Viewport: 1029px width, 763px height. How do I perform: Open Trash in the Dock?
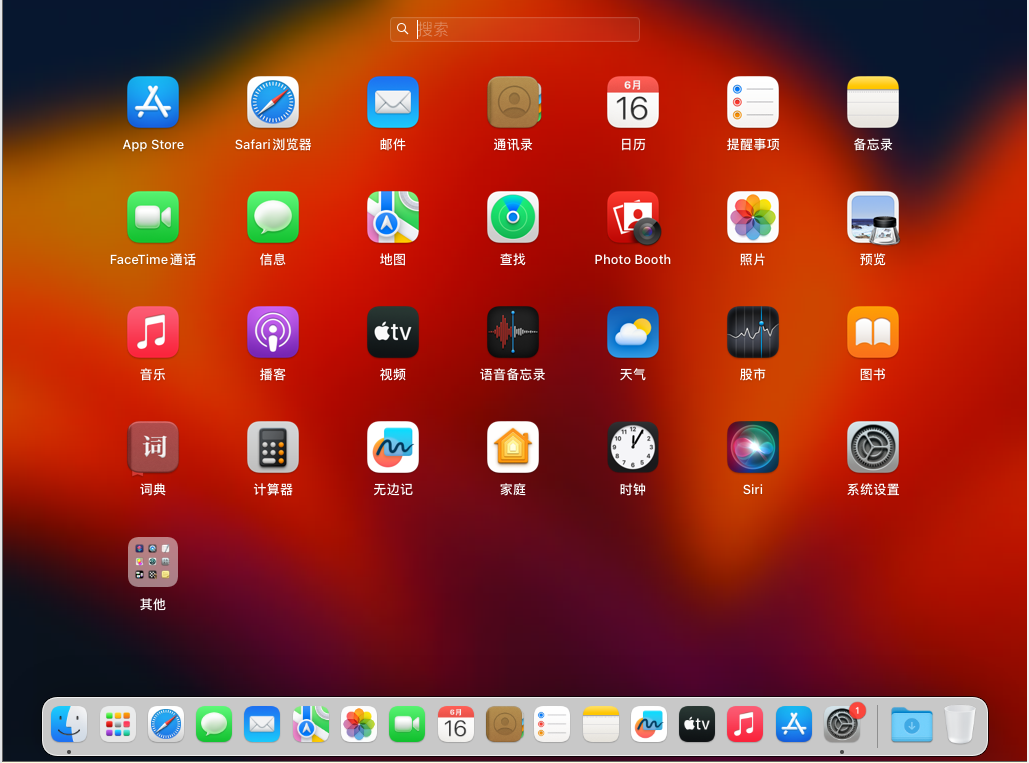click(960, 724)
